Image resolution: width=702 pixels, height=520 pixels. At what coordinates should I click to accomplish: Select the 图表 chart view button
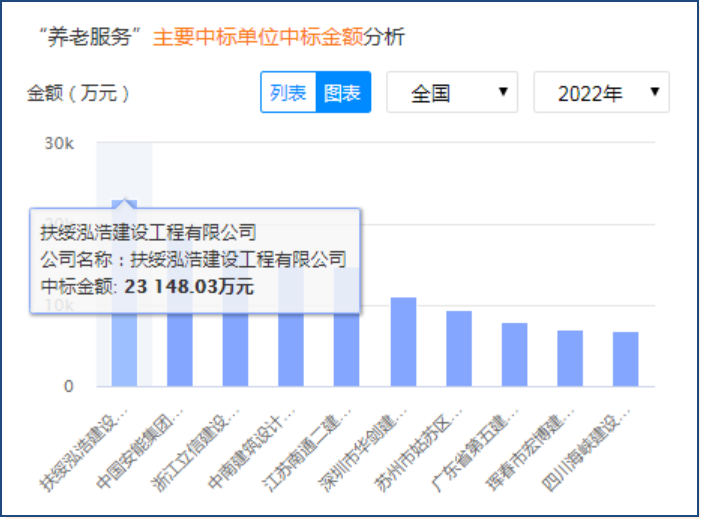pyautogui.click(x=343, y=93)
